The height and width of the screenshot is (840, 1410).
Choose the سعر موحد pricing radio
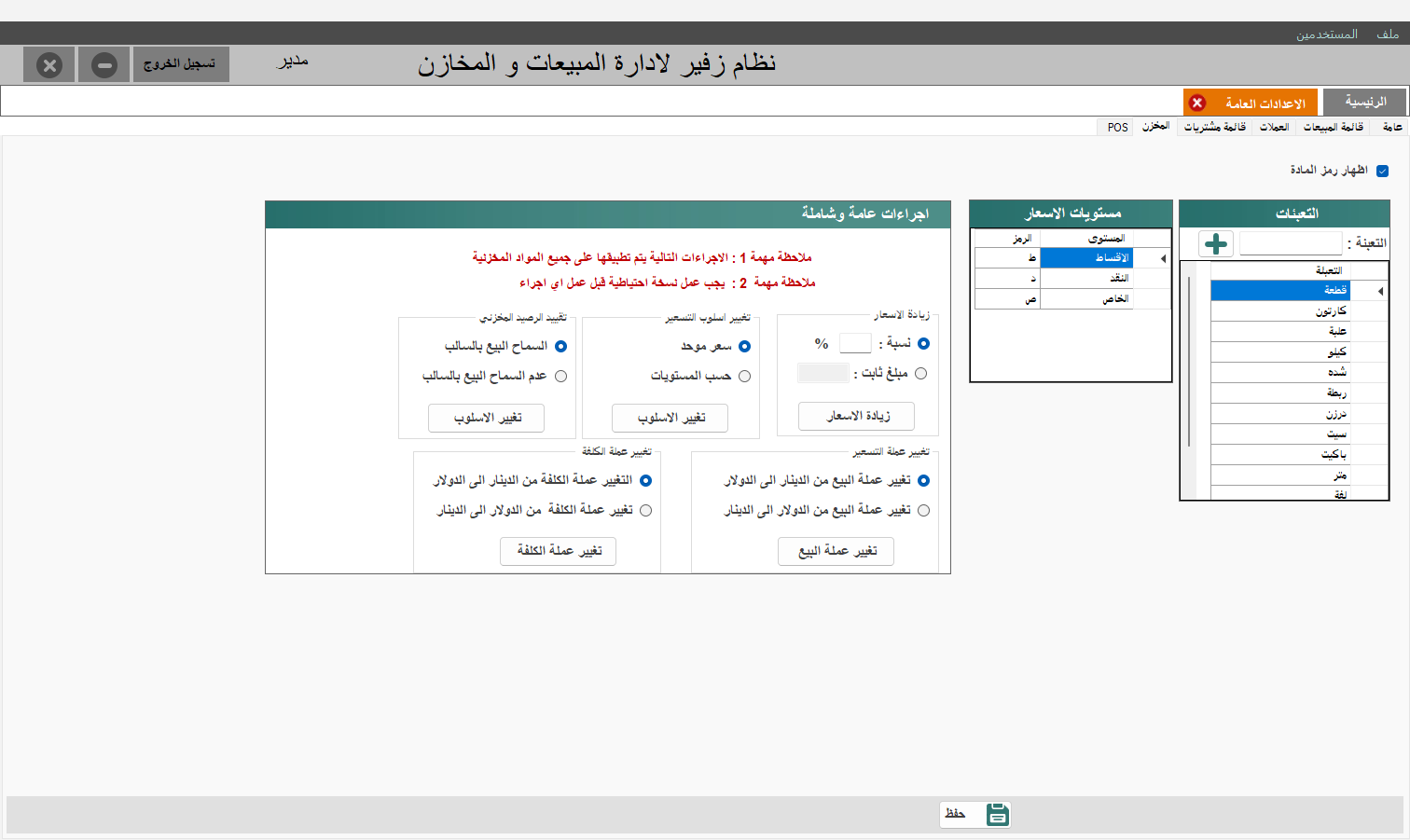coord(744,346)
